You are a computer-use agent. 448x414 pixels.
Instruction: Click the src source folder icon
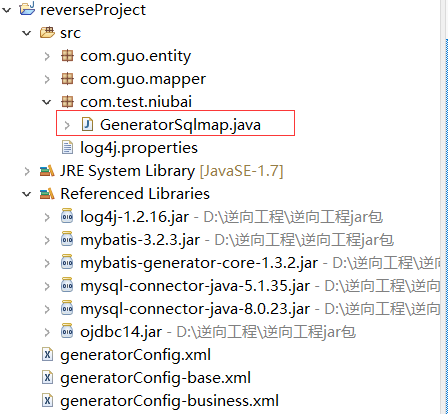(x=47, y=33)
